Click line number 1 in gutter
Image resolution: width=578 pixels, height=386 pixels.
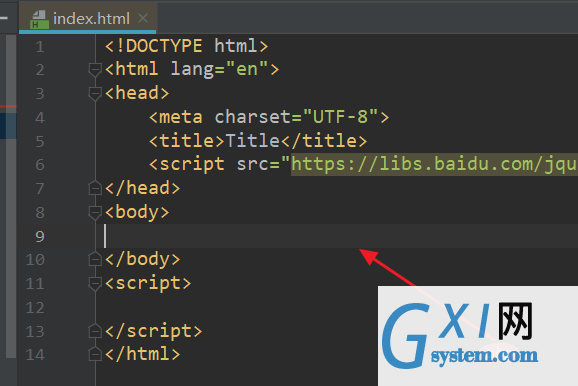[40, 47]
